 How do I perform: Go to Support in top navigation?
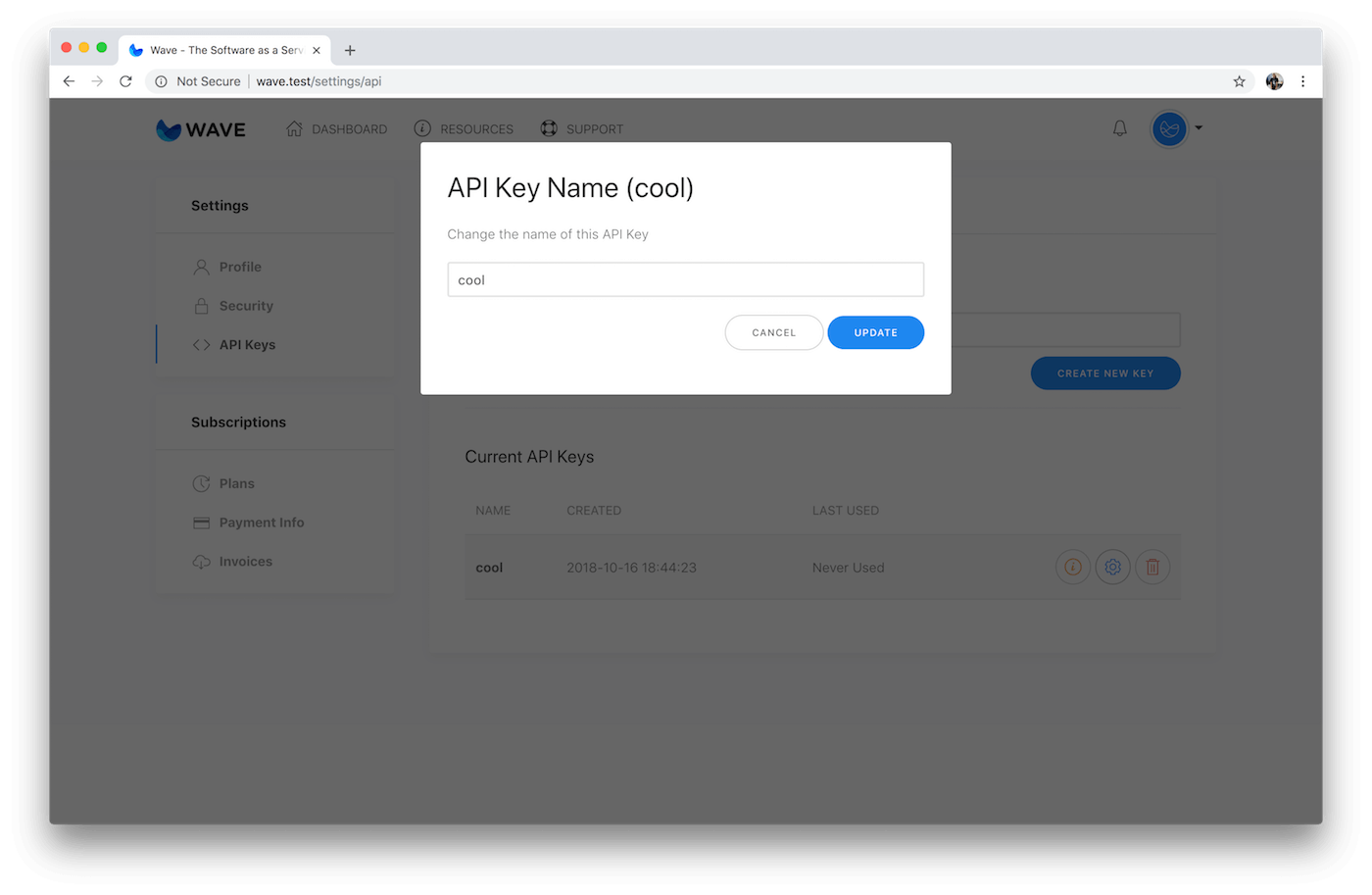pos(582,129)
